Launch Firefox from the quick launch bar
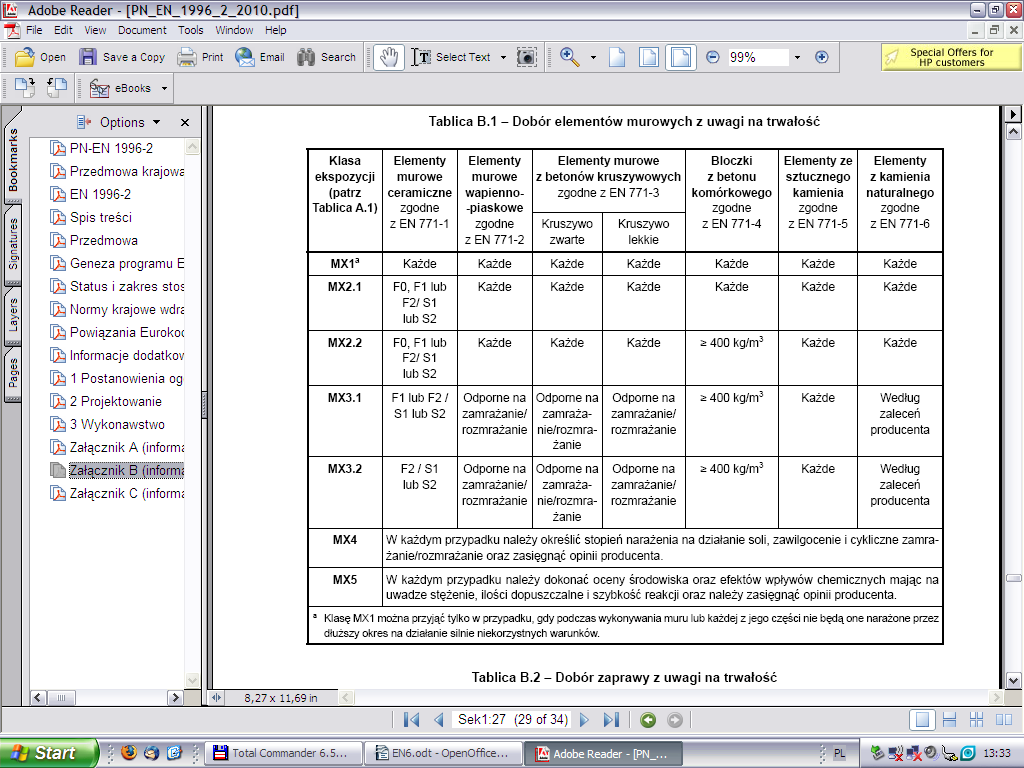The width and height of the screenshot is (1024, 768). pyautogui.click(x=129, y=753)
